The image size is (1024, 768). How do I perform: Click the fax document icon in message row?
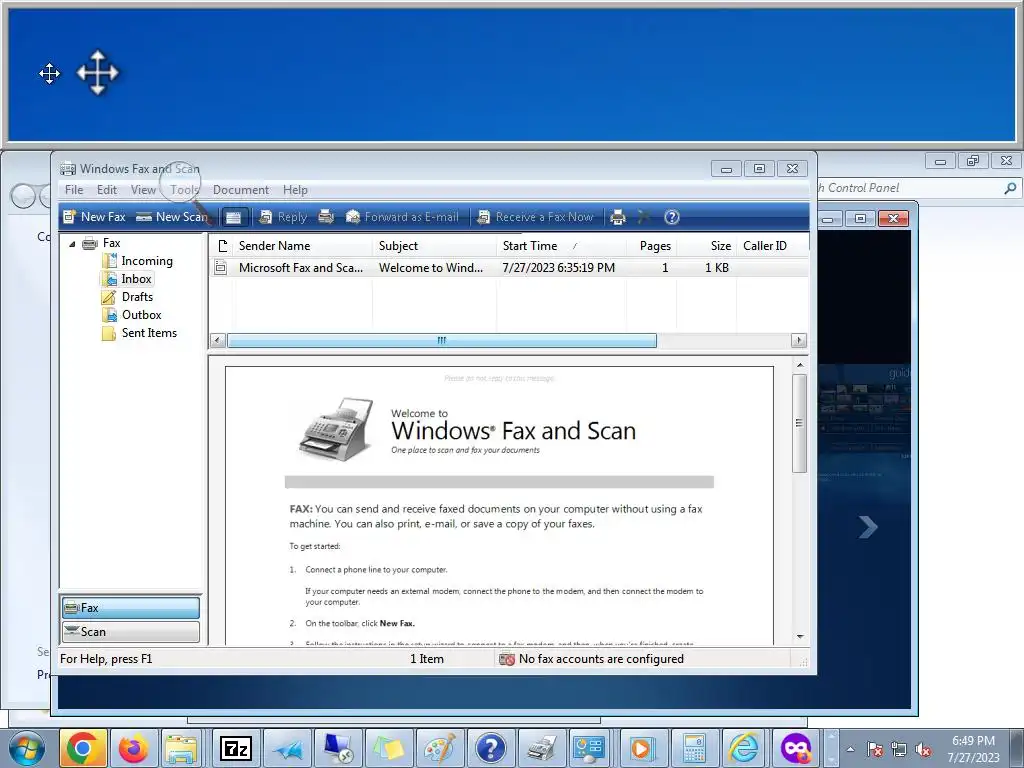point(221,267)
